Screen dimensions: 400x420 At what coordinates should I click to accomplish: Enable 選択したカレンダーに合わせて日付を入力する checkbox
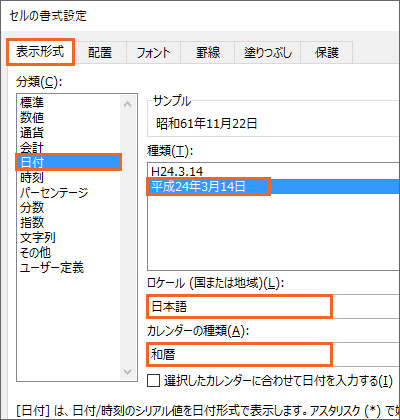pyautogui.click(x=153, y=380)
